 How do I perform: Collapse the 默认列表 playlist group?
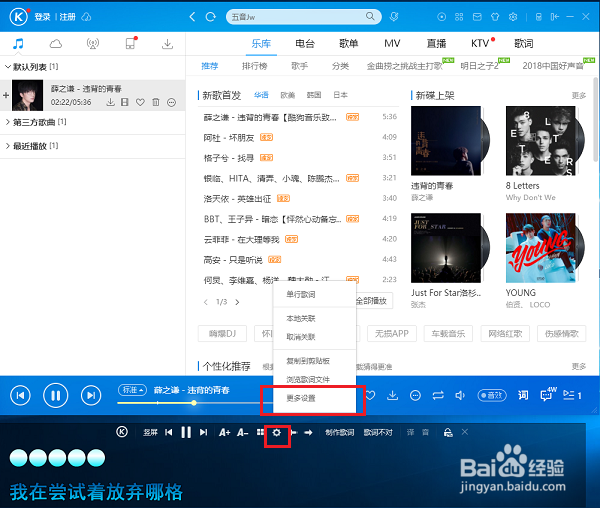click(7, 67)
